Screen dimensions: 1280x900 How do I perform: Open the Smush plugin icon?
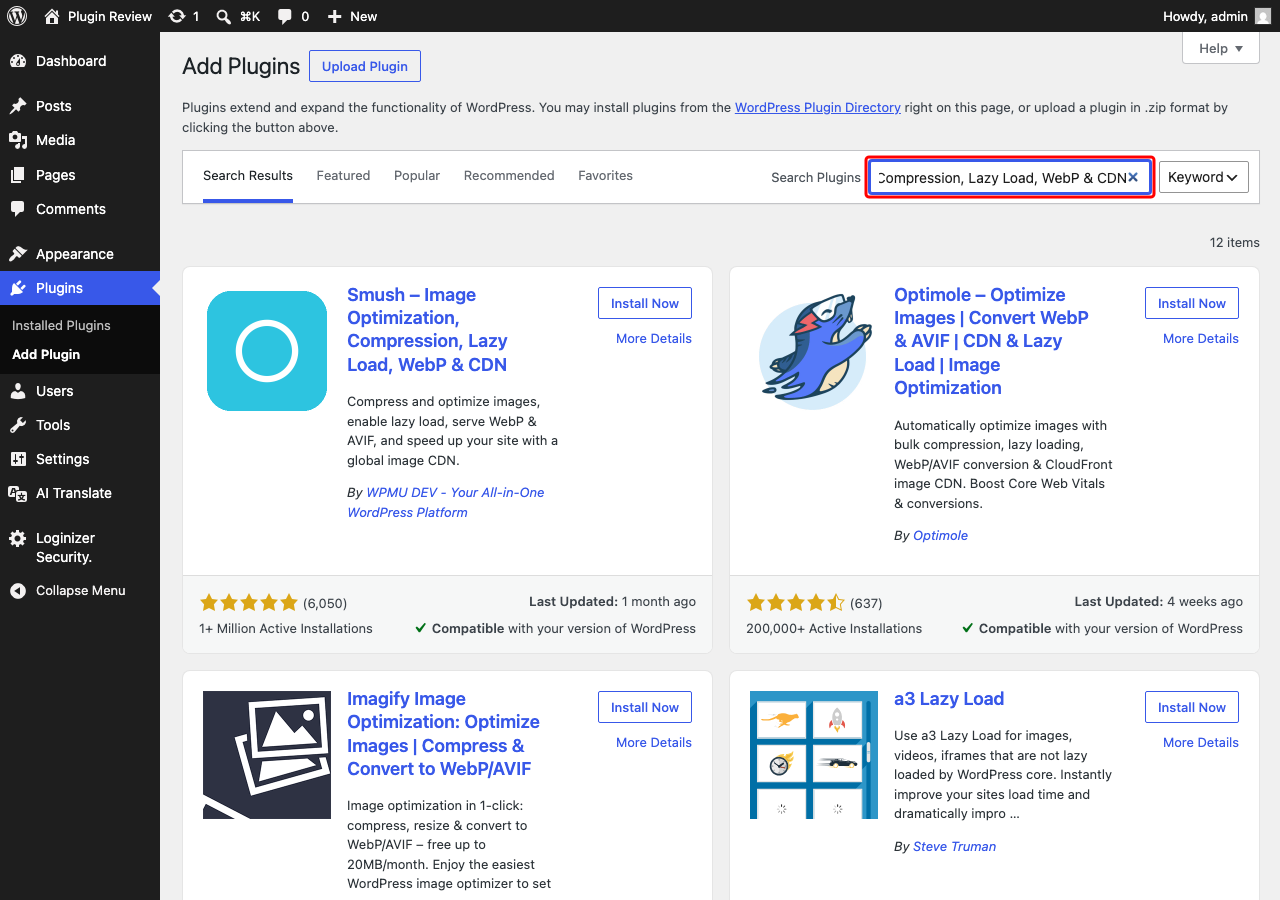[267, 351]
